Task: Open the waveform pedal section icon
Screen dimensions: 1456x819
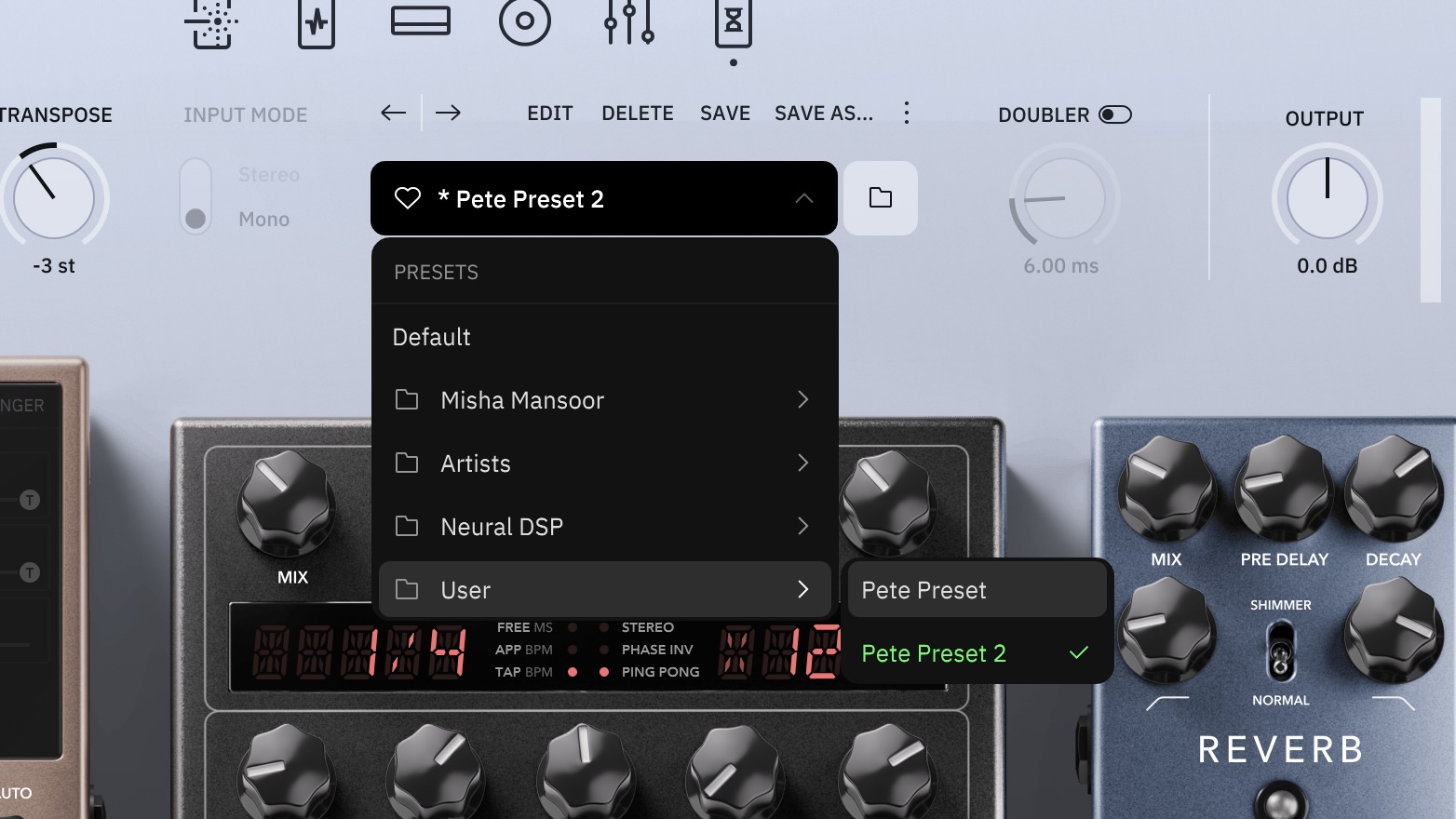Action: coord(317,22)
